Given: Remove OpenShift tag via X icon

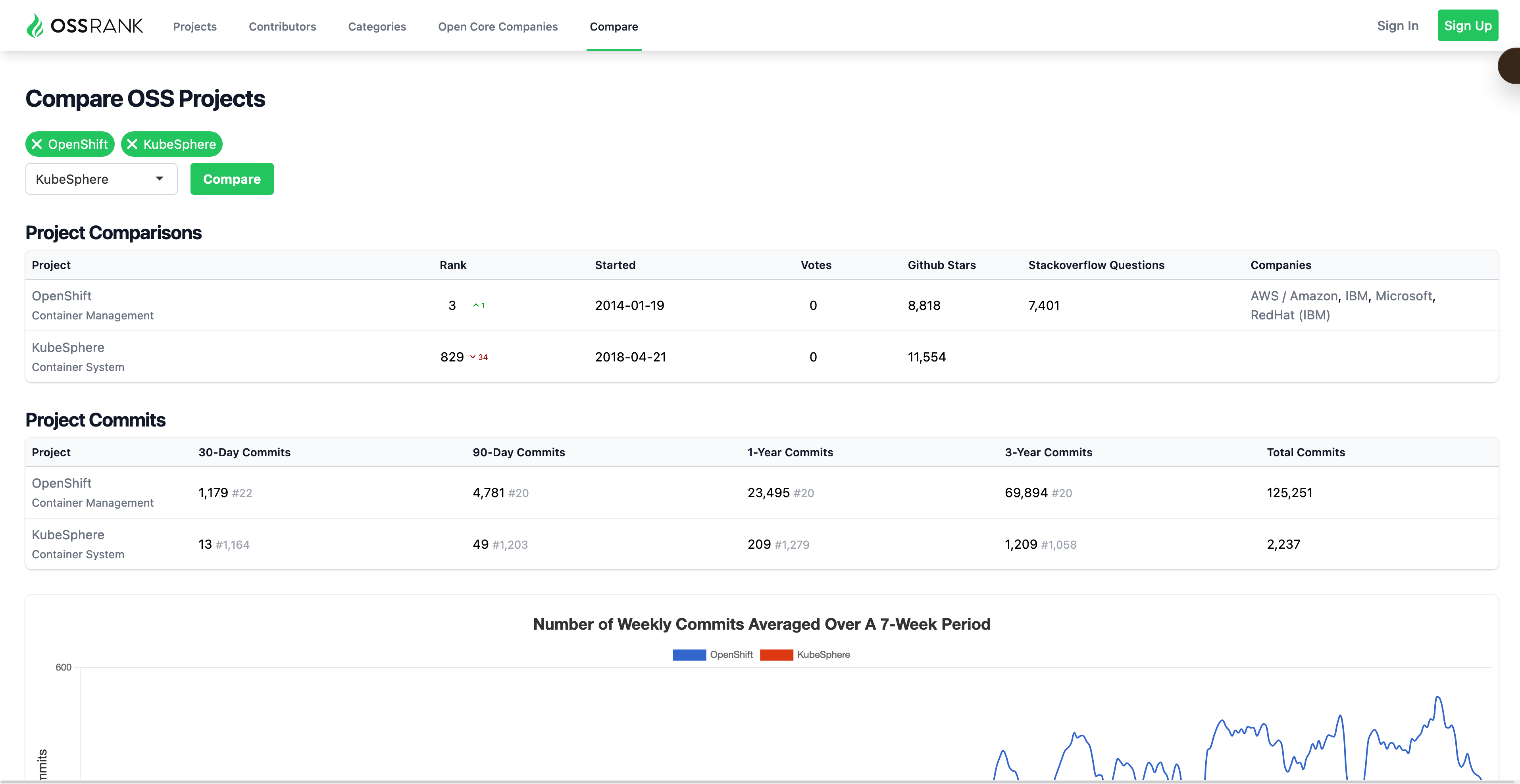Looking at the screenshot, I should pos(37,144).
